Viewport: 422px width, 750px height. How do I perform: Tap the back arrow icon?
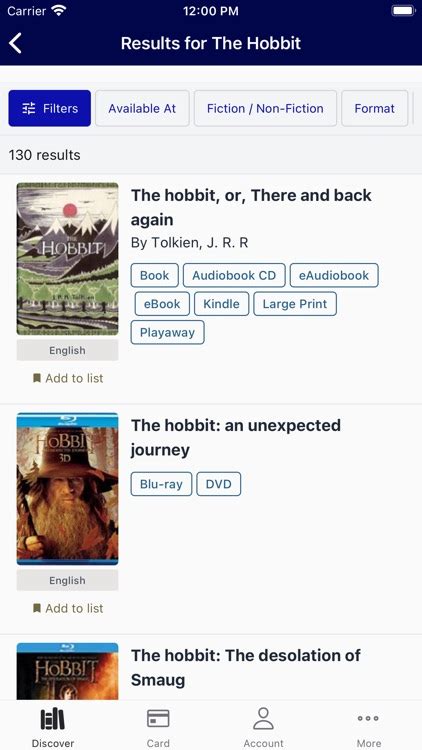coord(15,44)
